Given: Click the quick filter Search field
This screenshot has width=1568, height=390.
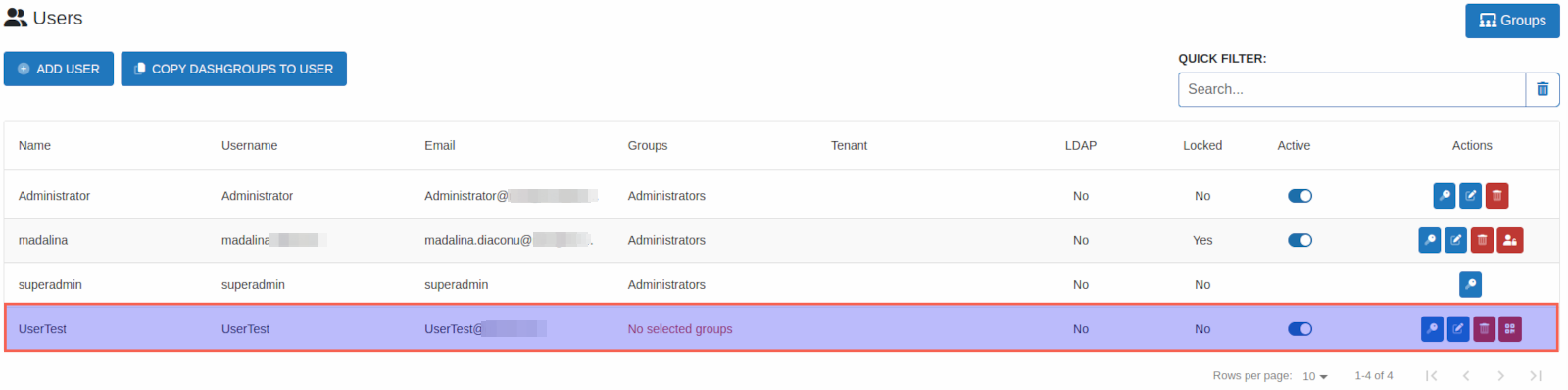Looking at the screenshot, I should point(1351,89).
